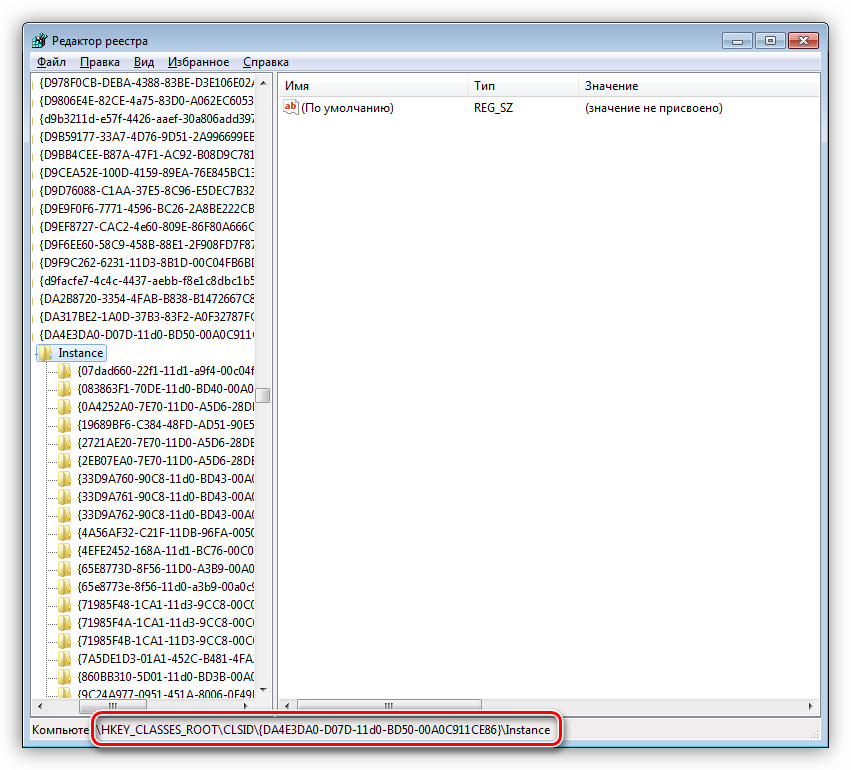Open the Справка menu
851x770 pixels.
266,62
